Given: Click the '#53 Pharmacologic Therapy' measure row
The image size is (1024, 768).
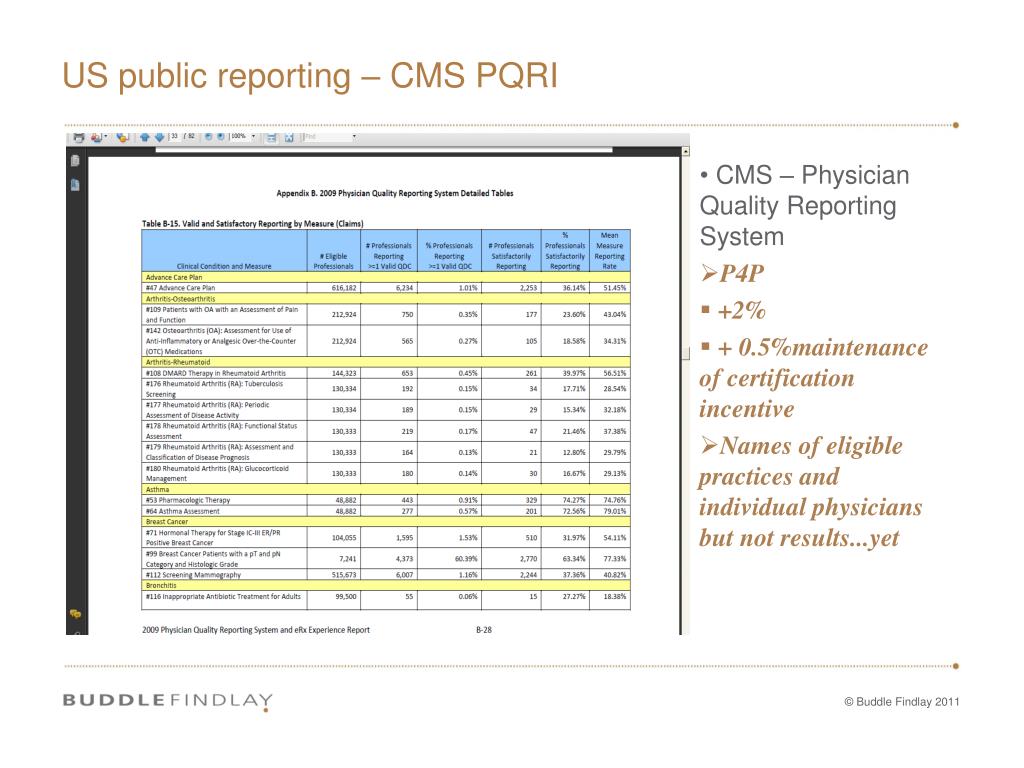Looking at the screenshot, I should pyautogui.click(x=386, y=500).
